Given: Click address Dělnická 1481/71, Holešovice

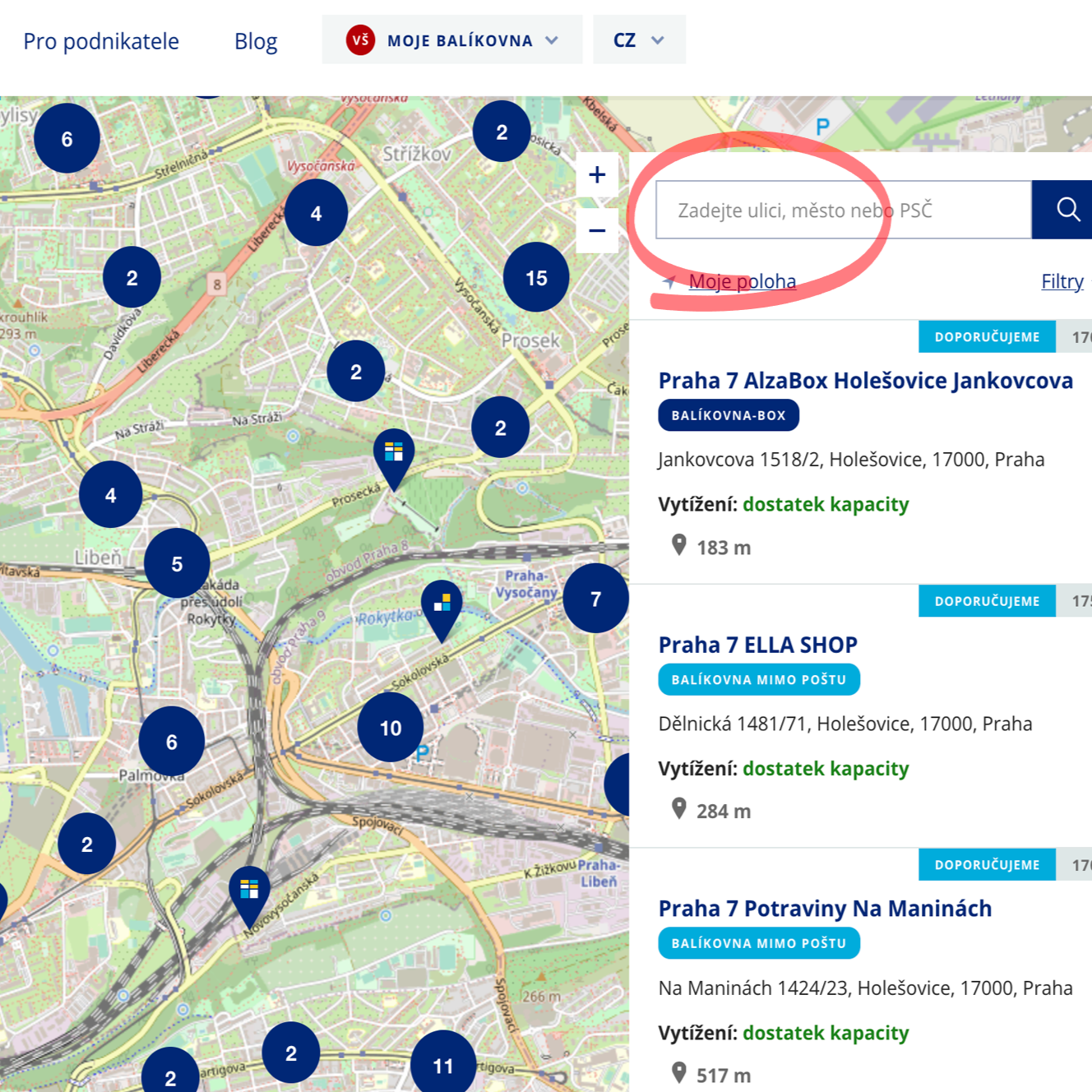Looking at the screenshot, I should click(845, 724).
